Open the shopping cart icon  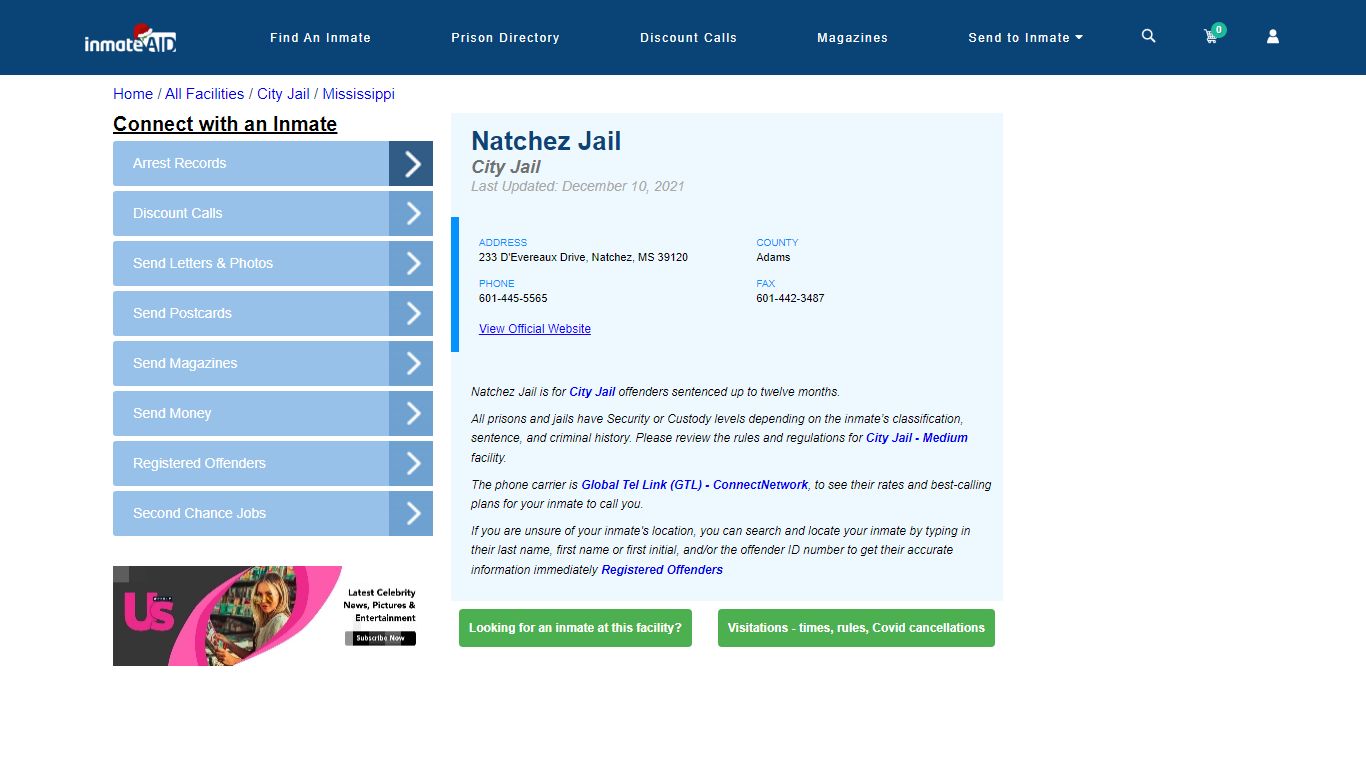[1212, 36]
